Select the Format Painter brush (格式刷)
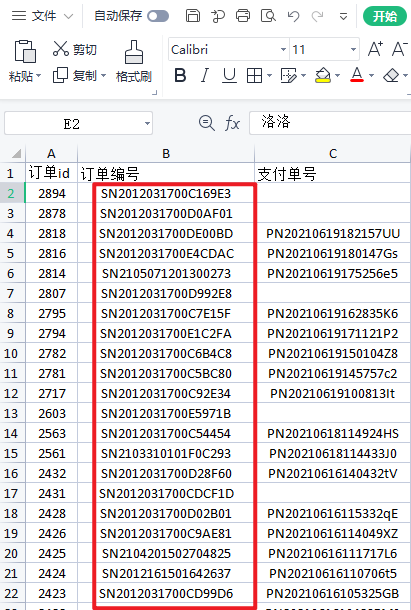The width and height of the screenshot is (411, 610). 133,61
